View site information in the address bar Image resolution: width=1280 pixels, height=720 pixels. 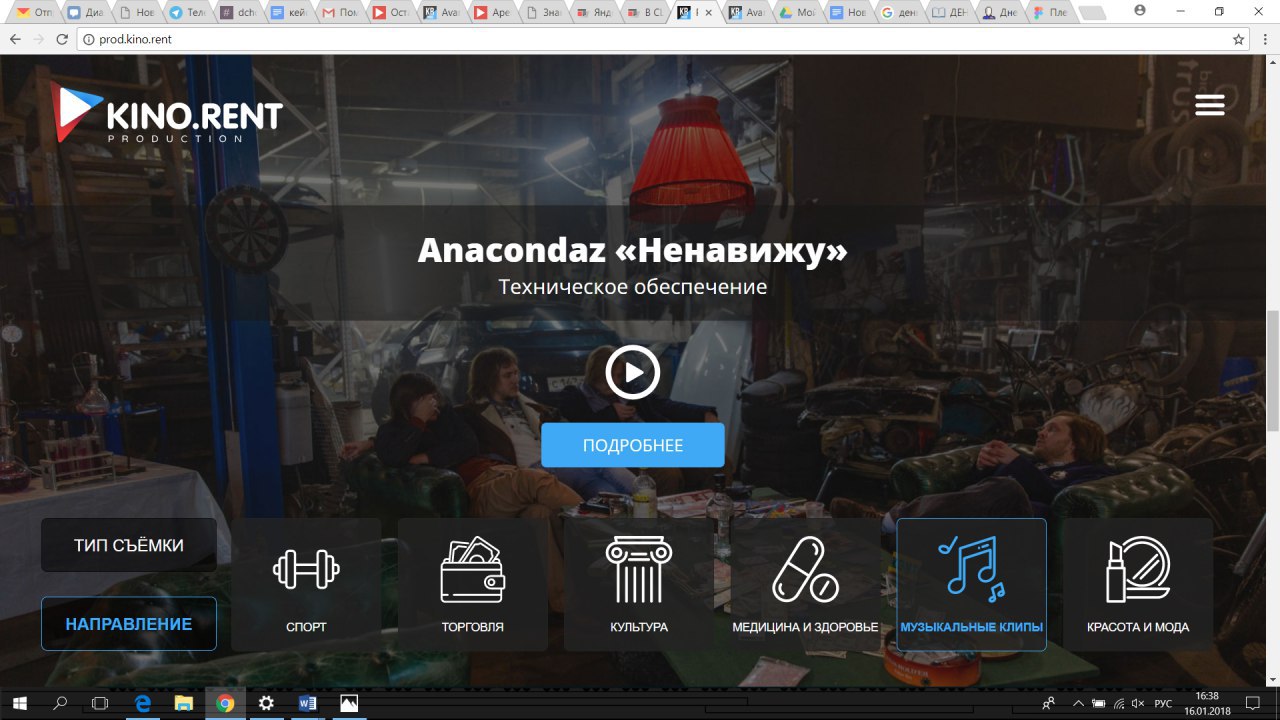tap(88, 39)
